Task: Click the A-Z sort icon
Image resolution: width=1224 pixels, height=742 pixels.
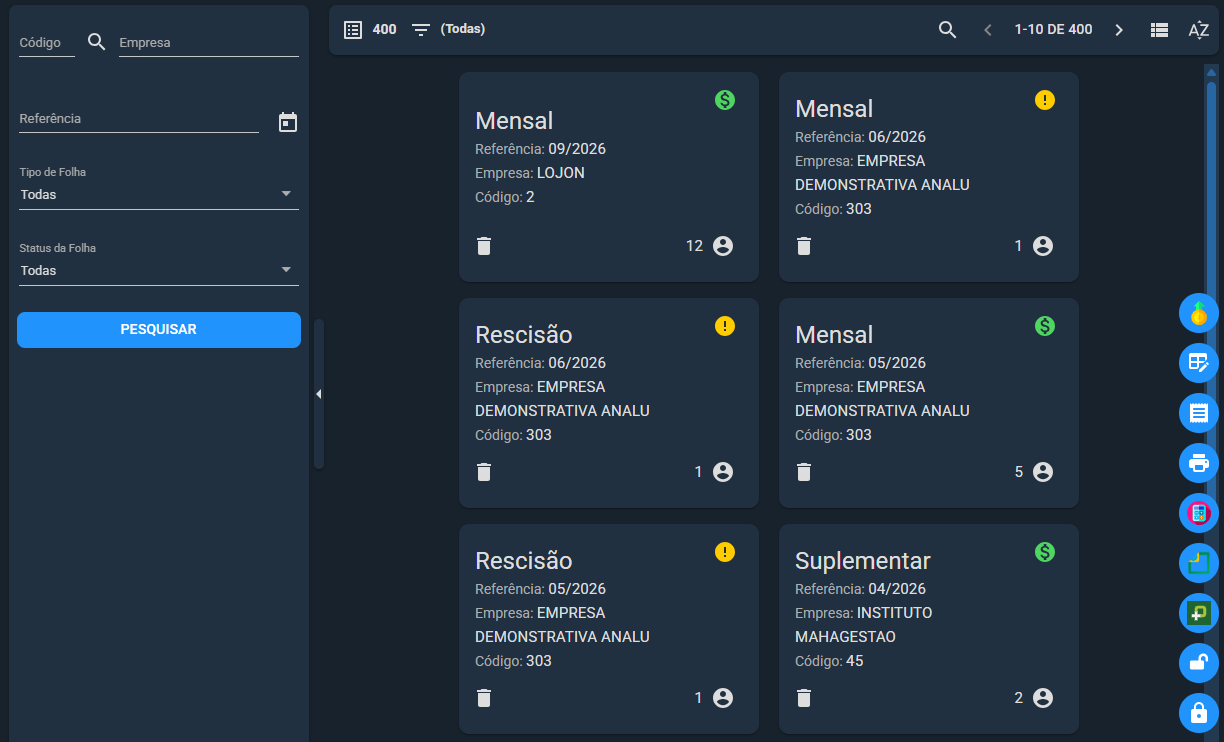Action: pos(1198,30)
